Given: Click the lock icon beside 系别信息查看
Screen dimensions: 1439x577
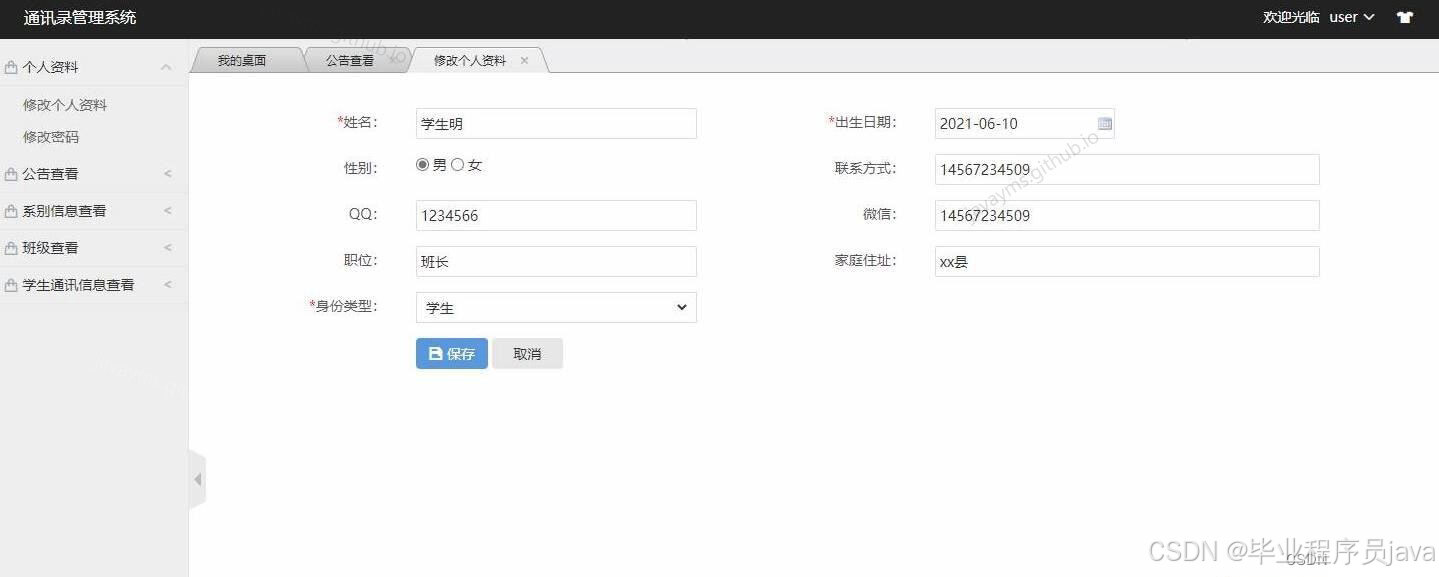Looking at the screenshot, I should coord(11,211).
